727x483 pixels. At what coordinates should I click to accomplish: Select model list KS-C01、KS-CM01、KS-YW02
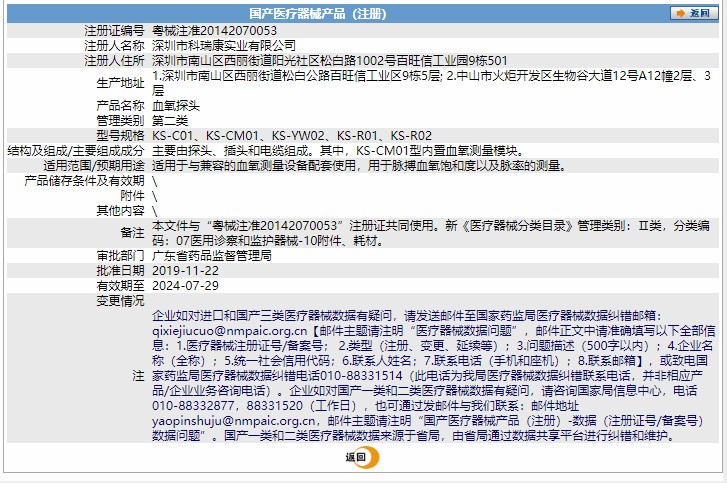[238, 136]
